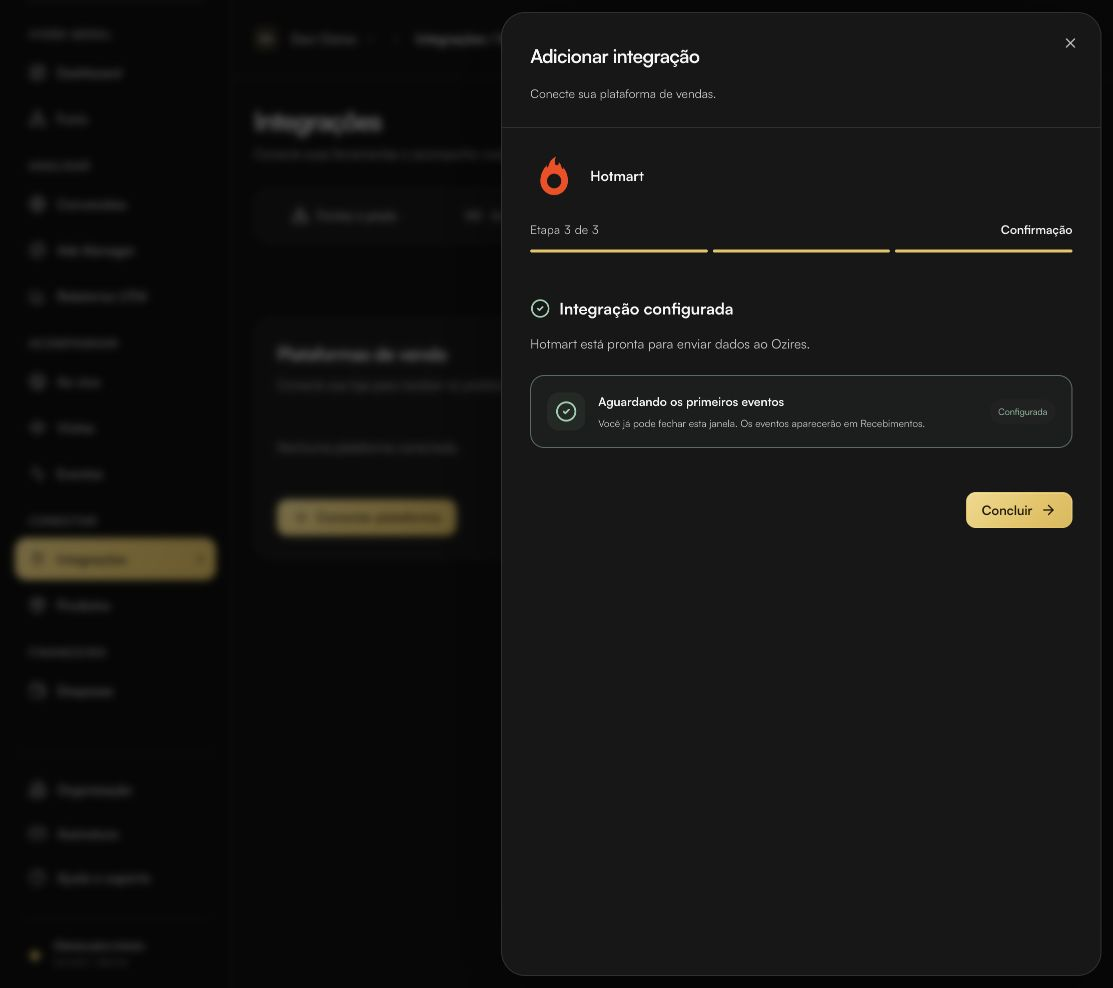The image size is (1113, 988).
Task: Click the Empresas sidebar icon
Action: click(38, 691)
